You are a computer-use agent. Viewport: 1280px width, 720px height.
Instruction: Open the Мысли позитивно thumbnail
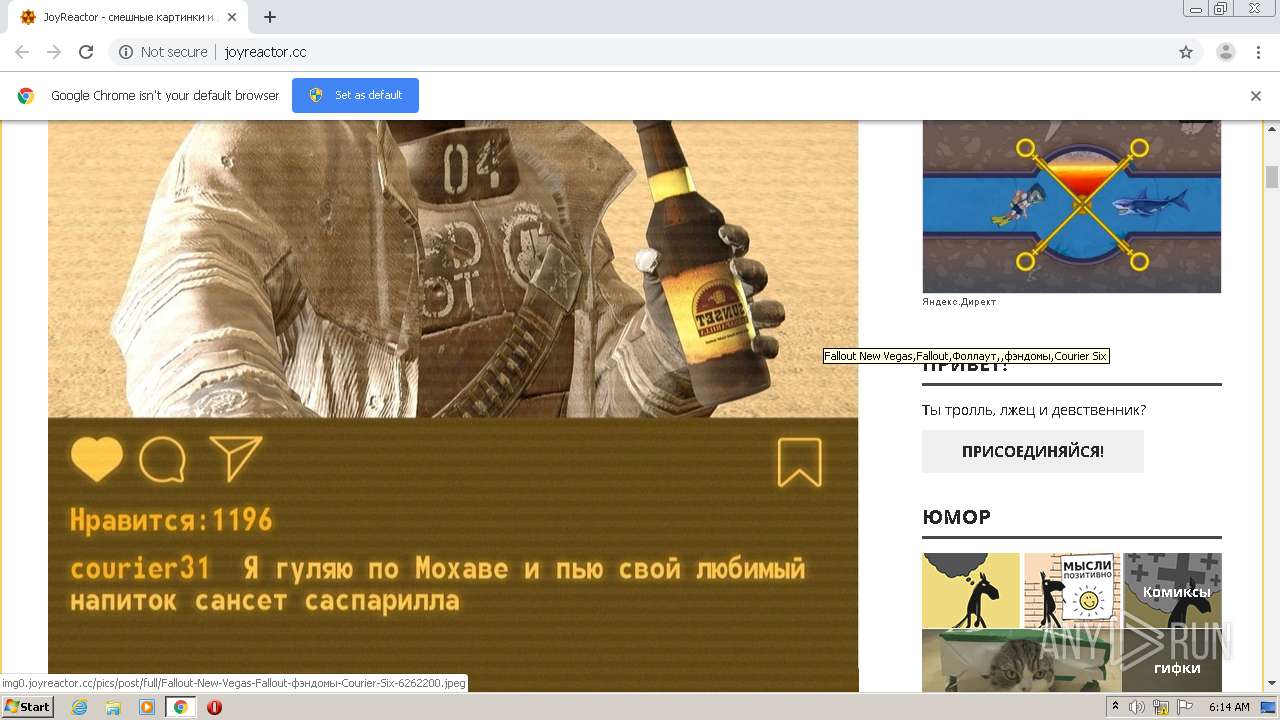pos(1072,590)
